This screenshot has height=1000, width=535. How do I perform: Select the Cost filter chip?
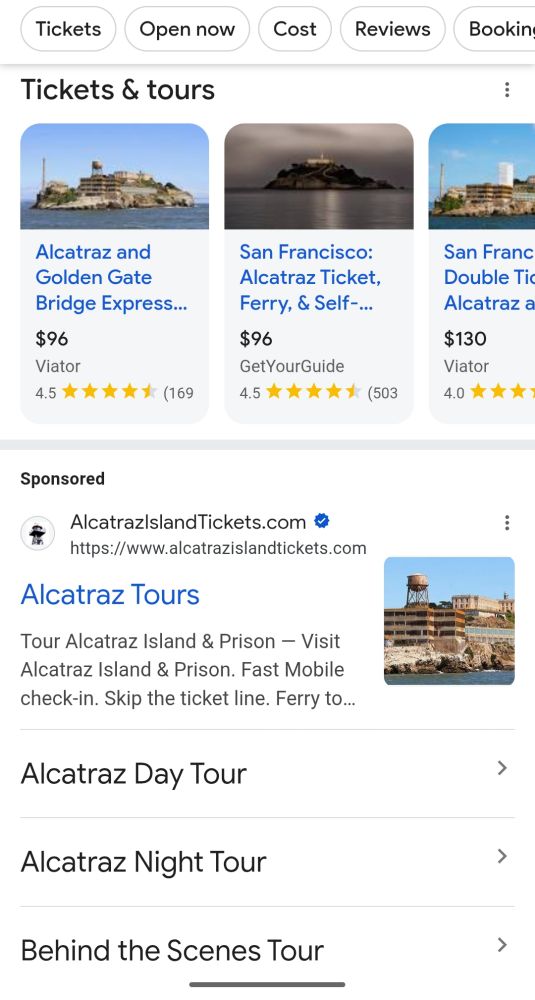pos(295,29)
